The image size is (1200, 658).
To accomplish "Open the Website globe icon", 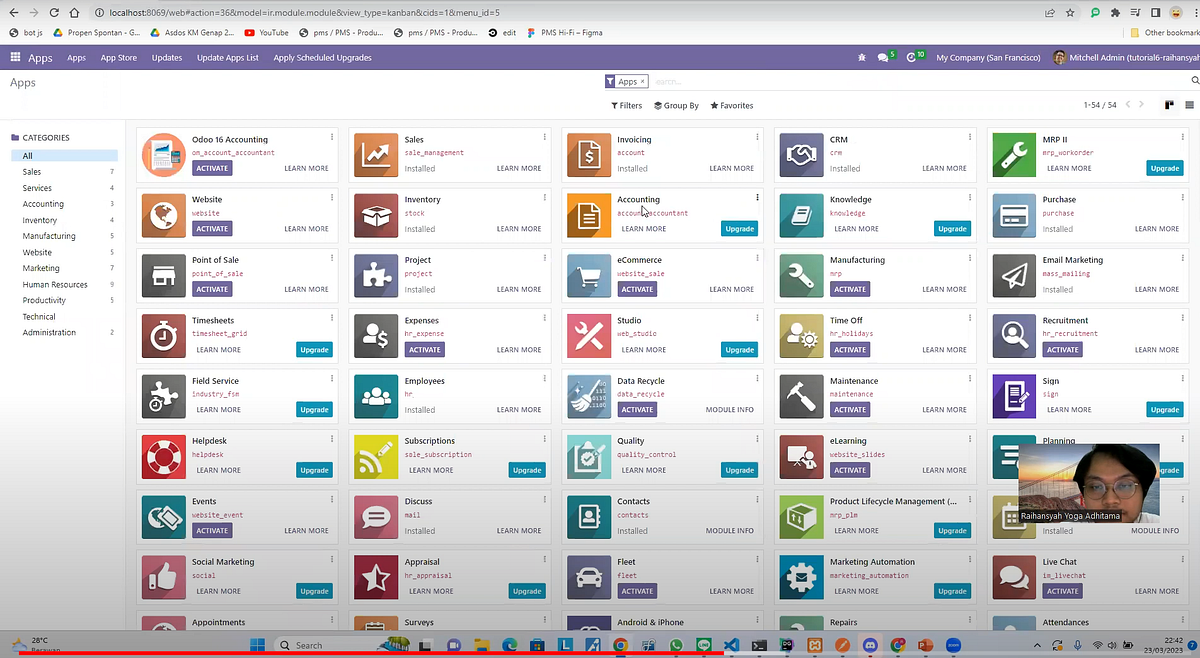I will pos(163,215).
